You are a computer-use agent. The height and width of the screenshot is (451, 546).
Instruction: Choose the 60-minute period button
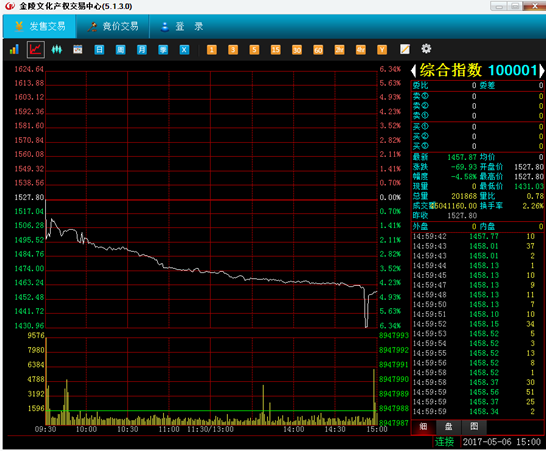click(x=318, y=50)
